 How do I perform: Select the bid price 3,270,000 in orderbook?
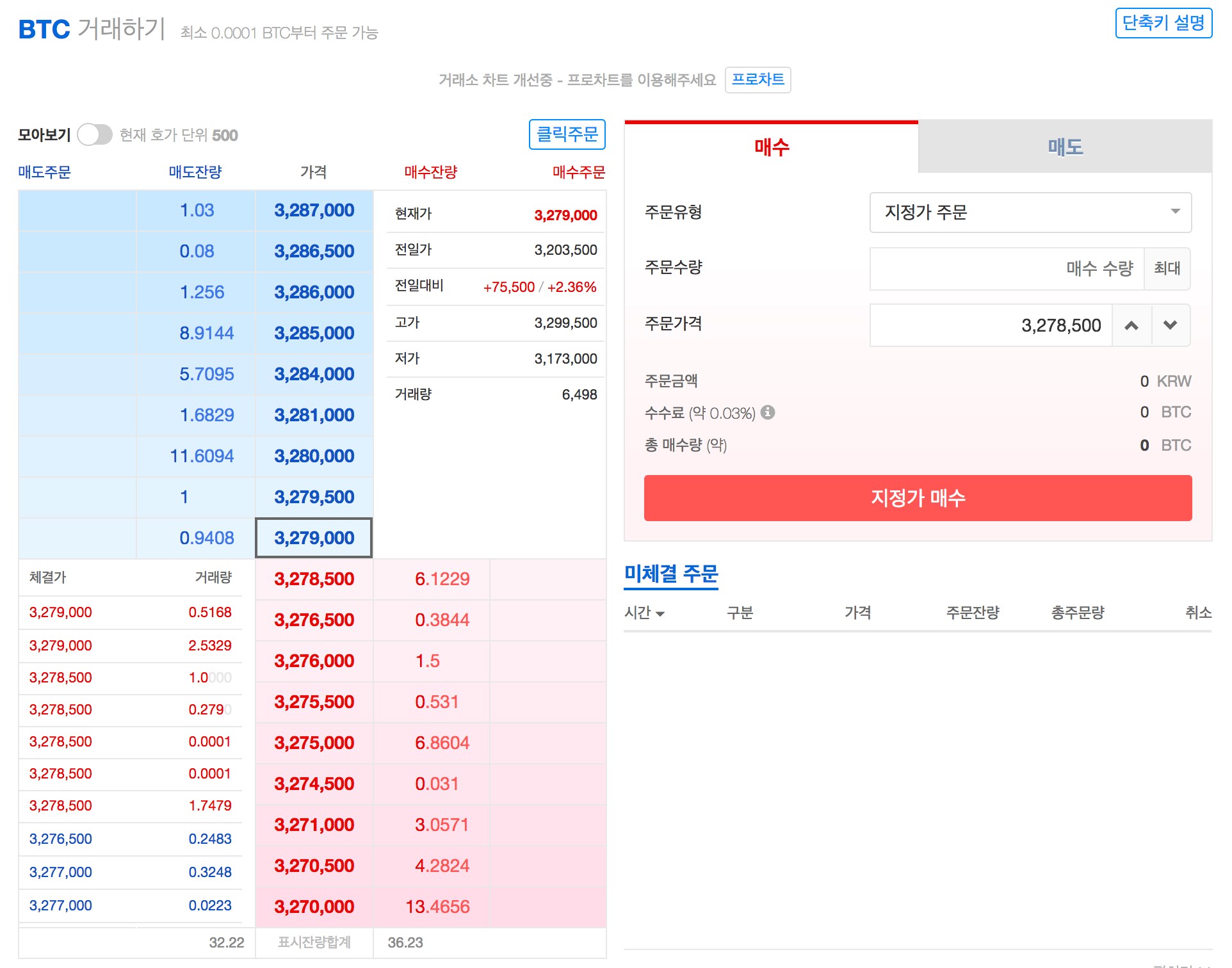pyautogui.click(x=314, y=906)
